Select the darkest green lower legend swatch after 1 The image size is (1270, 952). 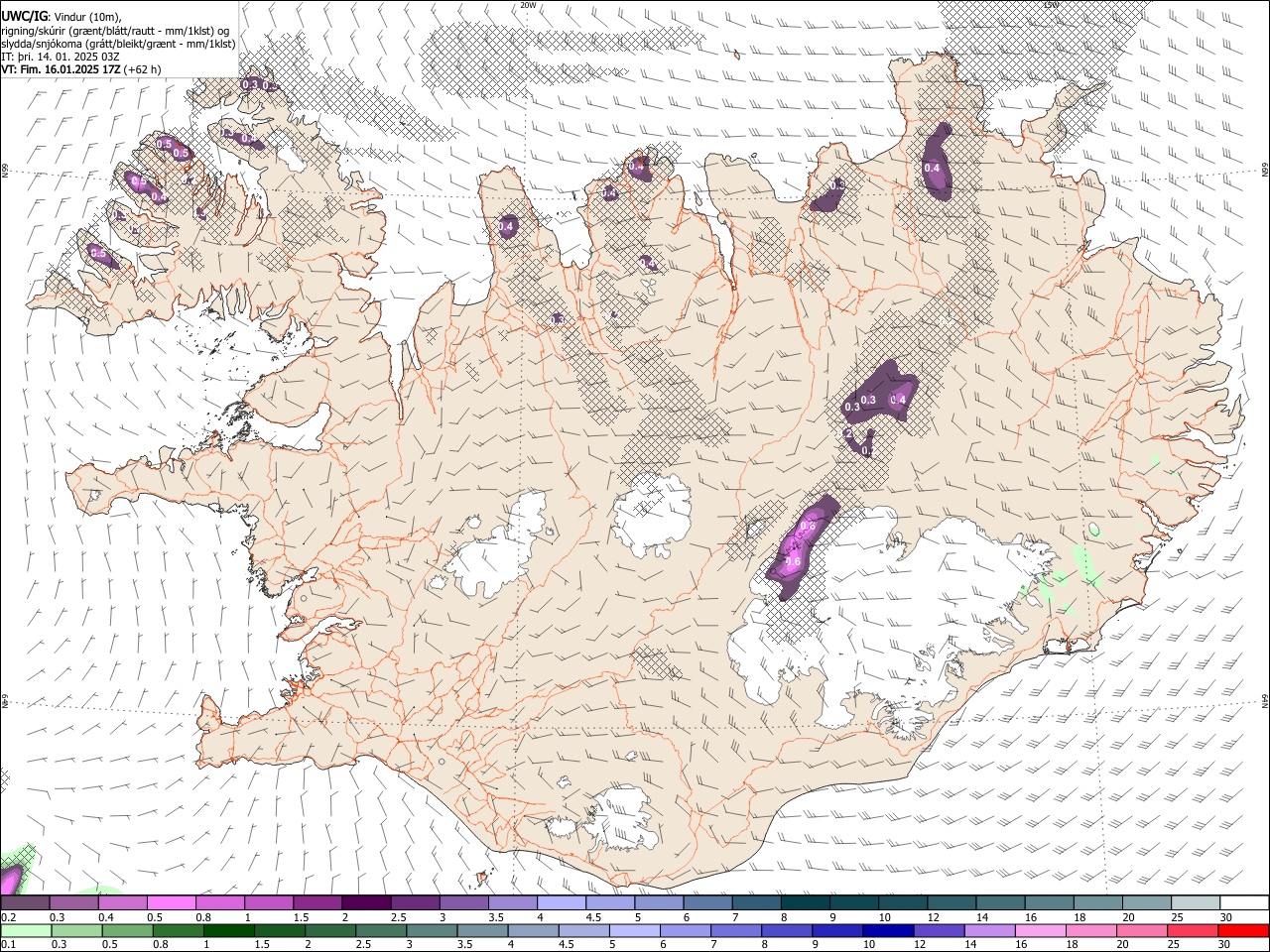tap(229, 930)
